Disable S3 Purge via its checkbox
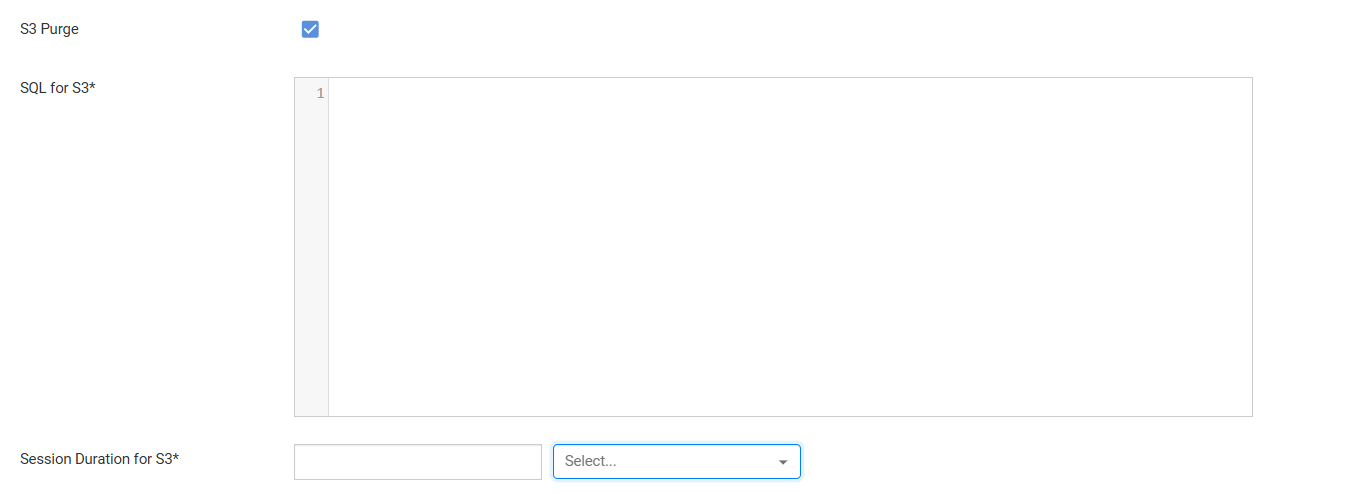Viewport: 1360px width, 494px height. tap(310, 29)
